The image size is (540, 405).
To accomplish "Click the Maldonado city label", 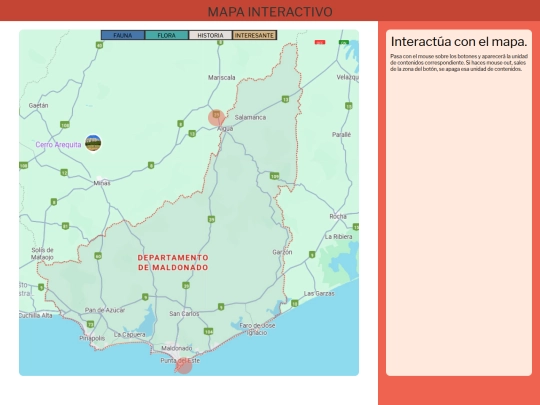I will pos(177,348).
